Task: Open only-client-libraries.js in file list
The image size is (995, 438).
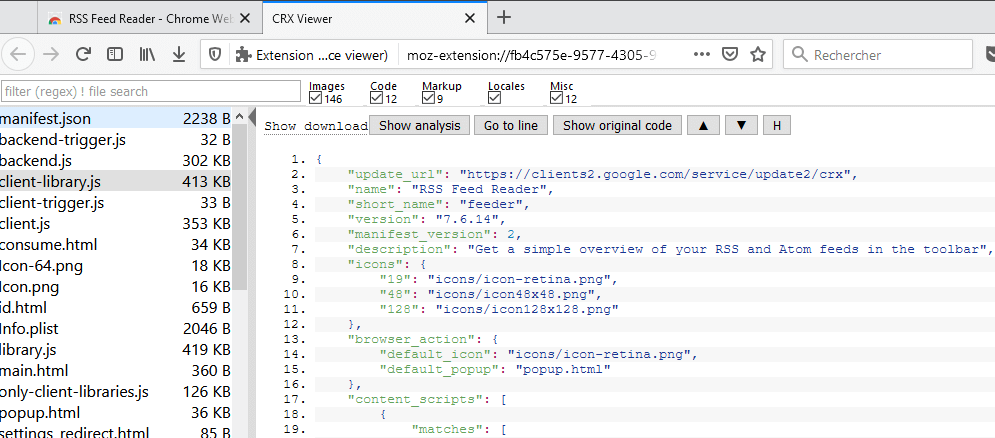Action: tap(115, 392)
